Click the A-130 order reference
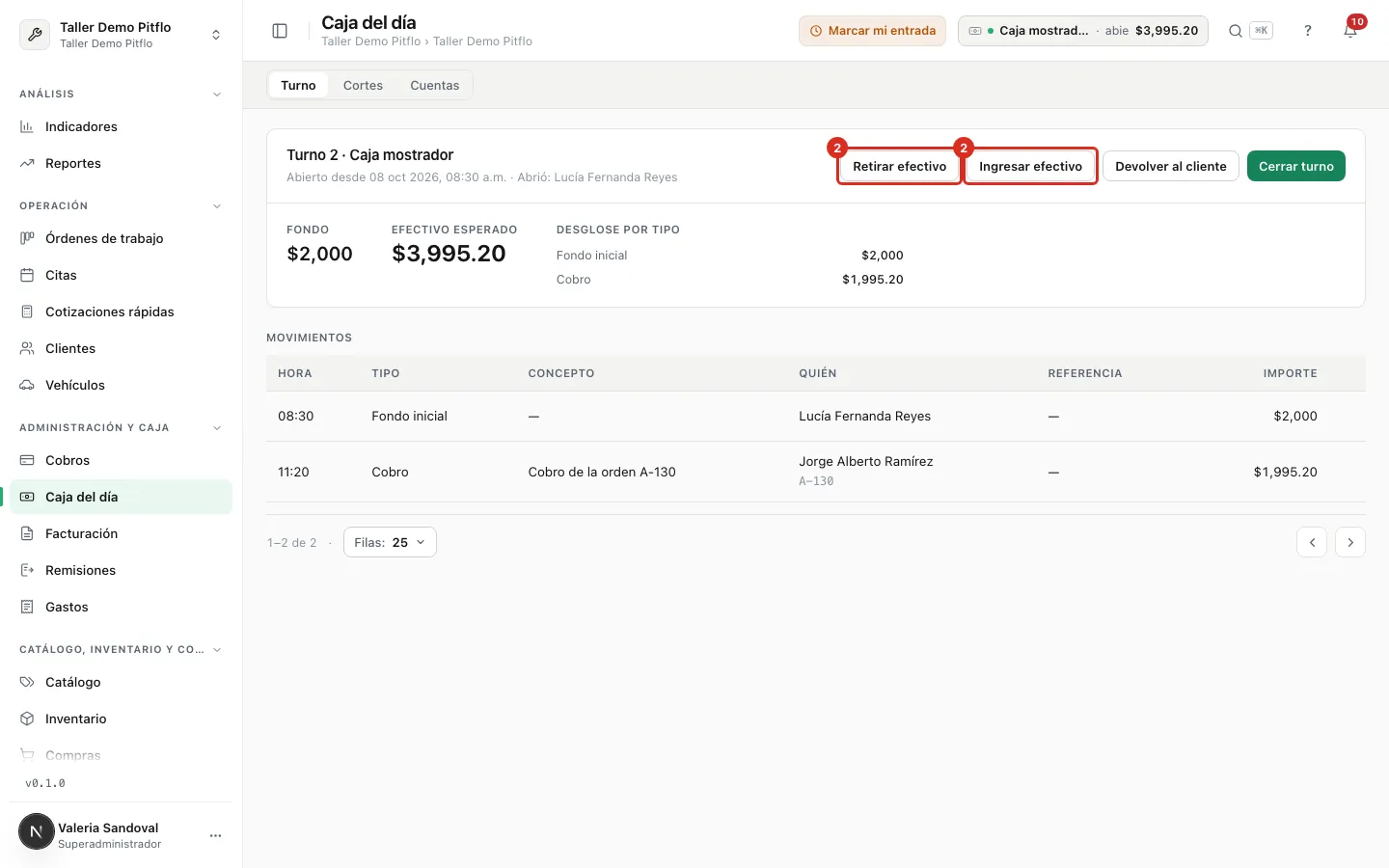The image size is (1389, 868). (816, 481)
